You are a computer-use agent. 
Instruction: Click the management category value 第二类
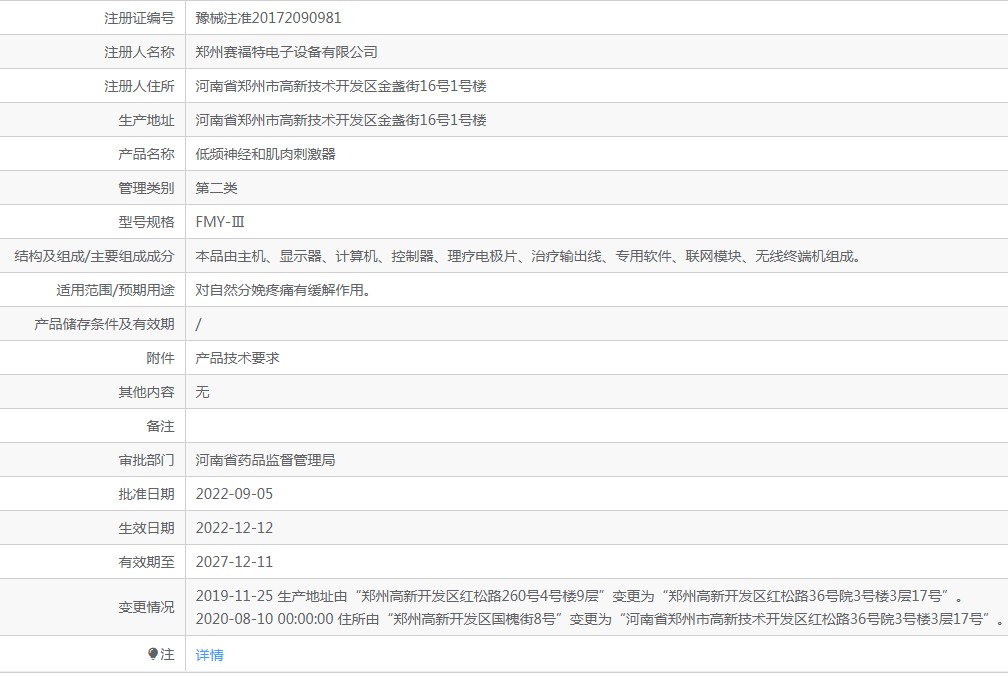[x=217, y=188]
